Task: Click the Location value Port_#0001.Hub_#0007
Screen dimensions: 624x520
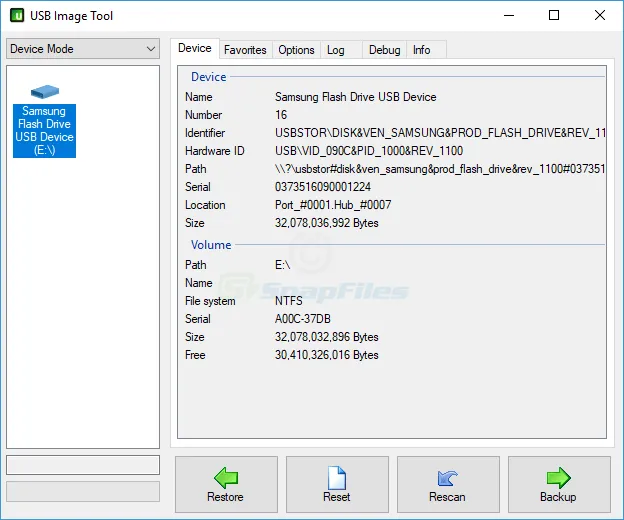Action: (333, 205)
